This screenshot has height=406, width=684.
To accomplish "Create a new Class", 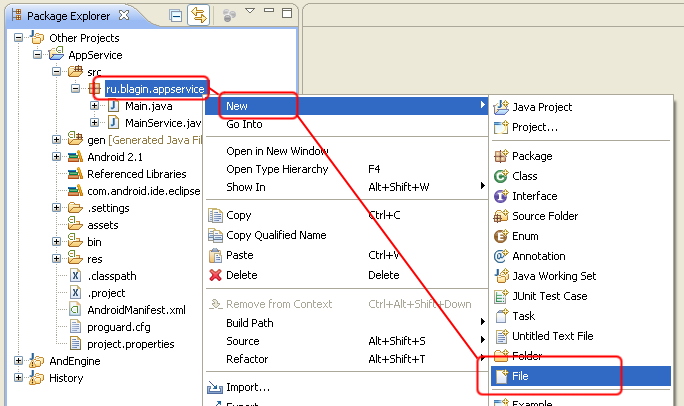I will 581,176.
